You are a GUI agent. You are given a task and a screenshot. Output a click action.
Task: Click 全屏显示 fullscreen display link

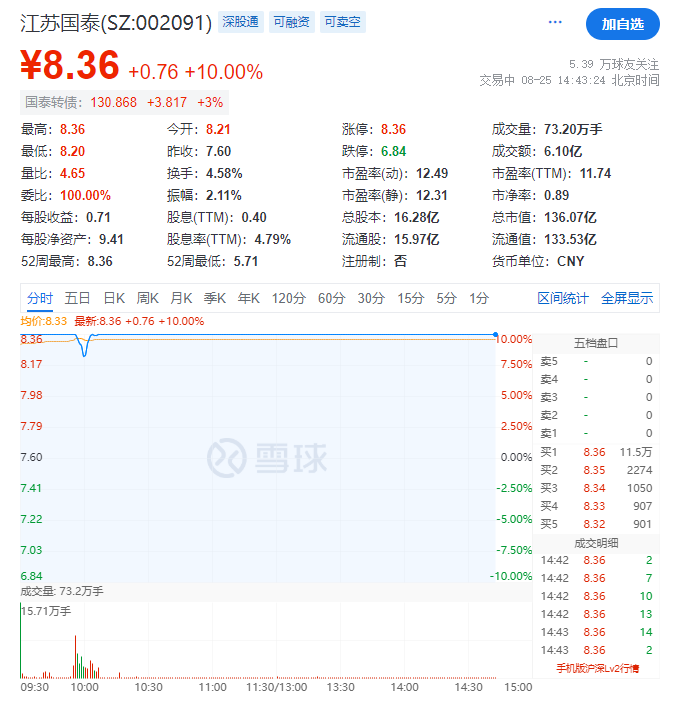627,298
